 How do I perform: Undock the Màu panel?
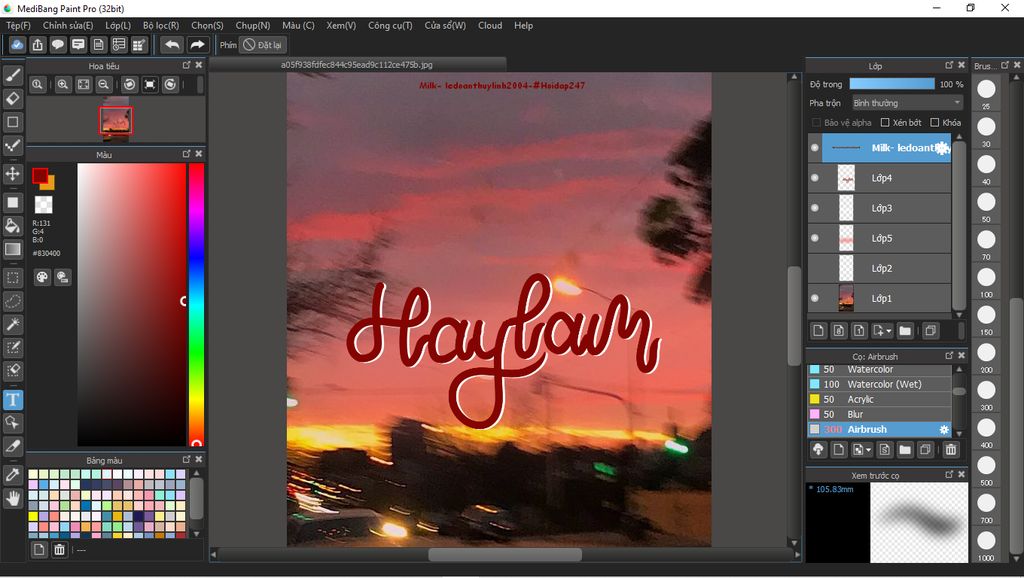pyautogui.click(x=187, y=153)
